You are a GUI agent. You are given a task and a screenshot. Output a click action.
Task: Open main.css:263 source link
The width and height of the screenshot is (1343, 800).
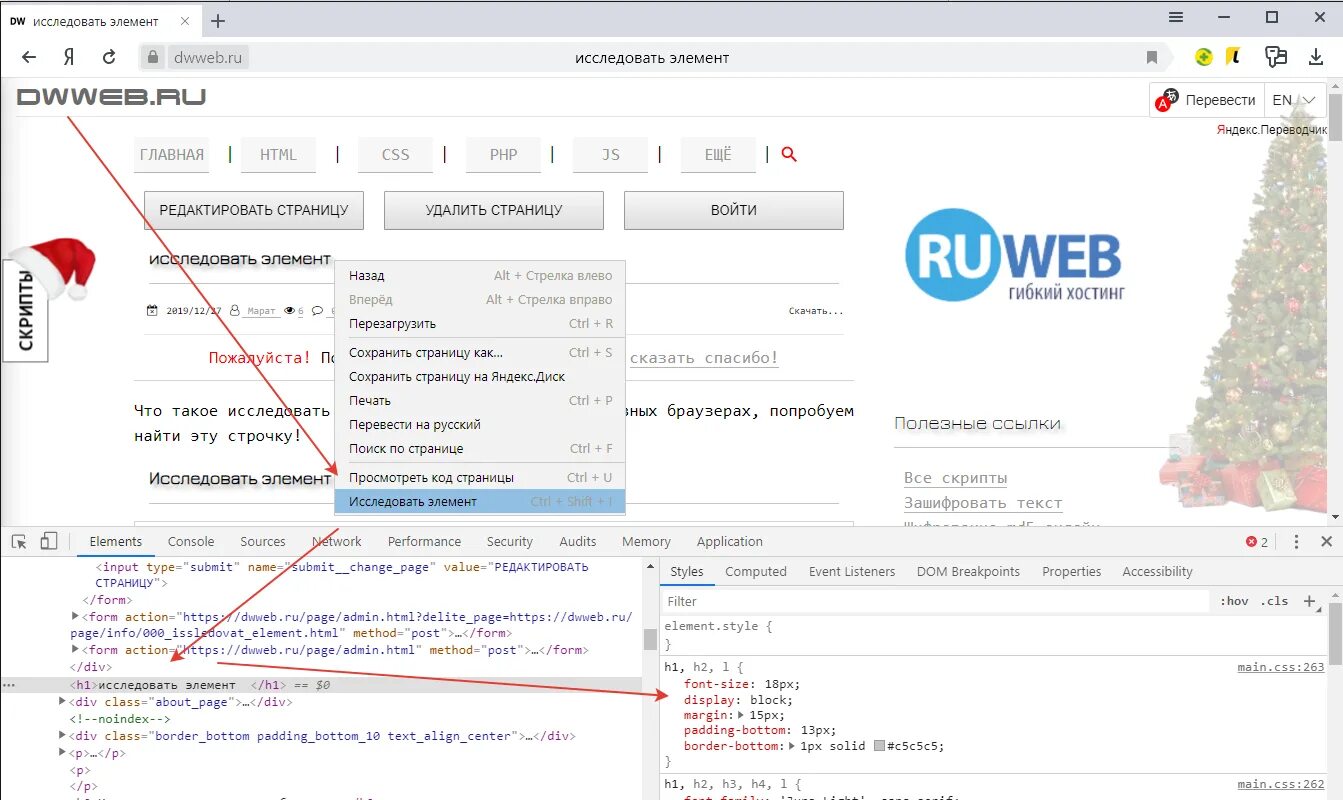1281,667
